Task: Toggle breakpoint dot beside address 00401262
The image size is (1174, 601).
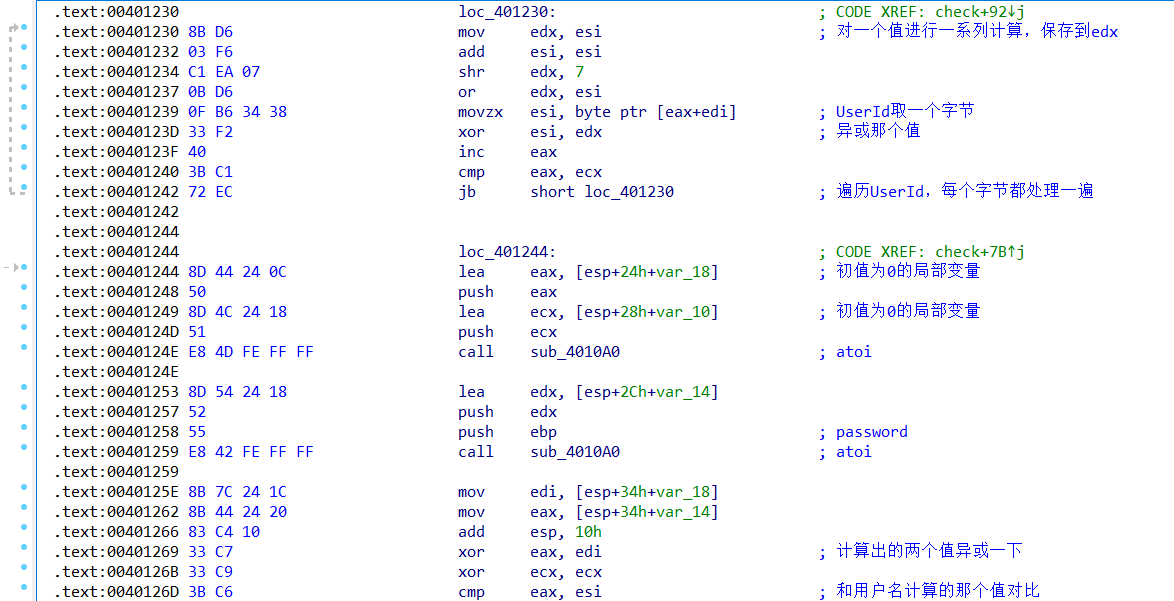Action: point(24,507)
